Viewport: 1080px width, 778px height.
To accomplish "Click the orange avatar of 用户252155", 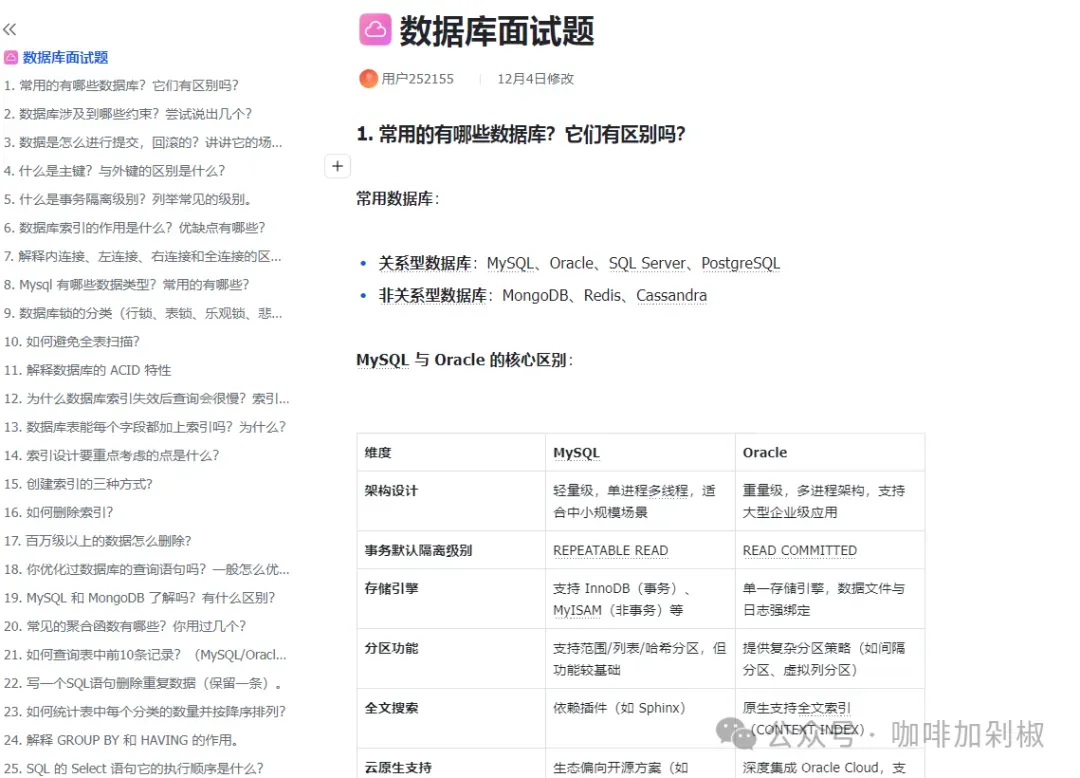I will point(368,78).
